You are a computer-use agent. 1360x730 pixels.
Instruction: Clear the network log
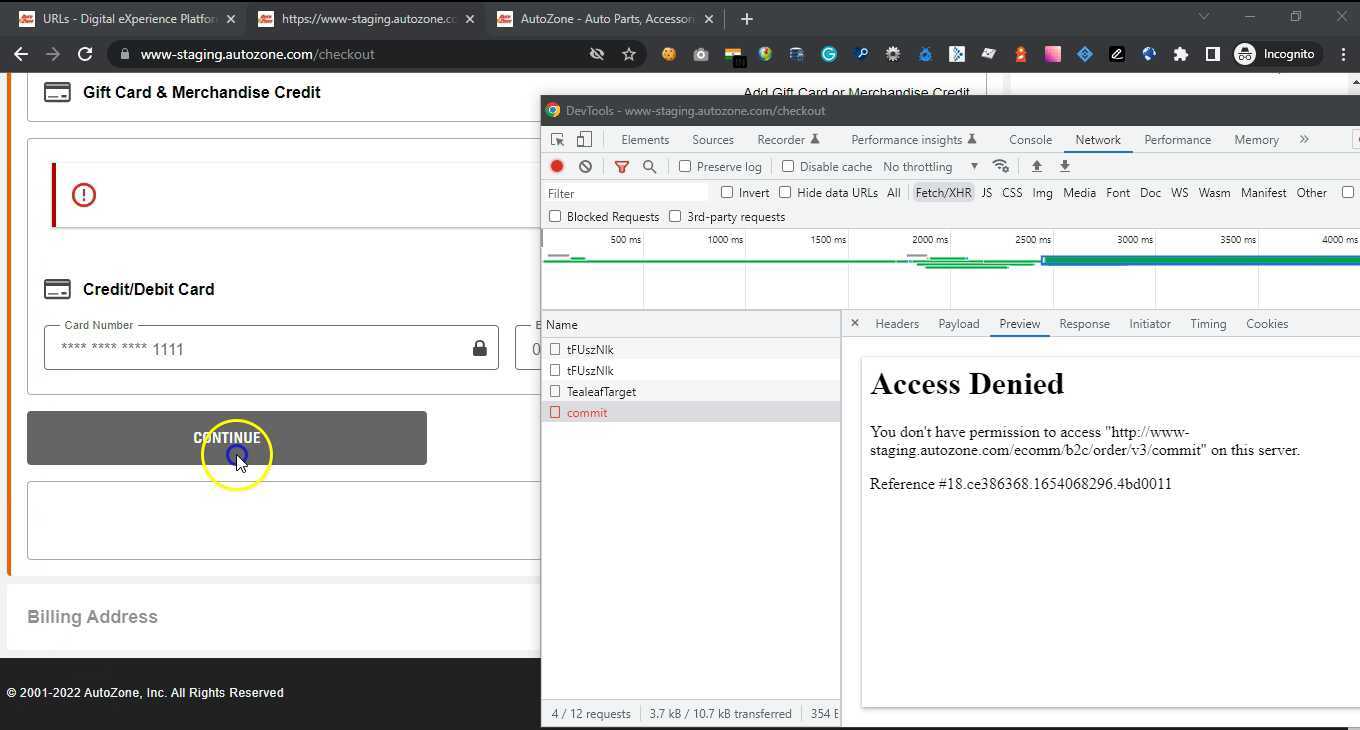point(585,167)
